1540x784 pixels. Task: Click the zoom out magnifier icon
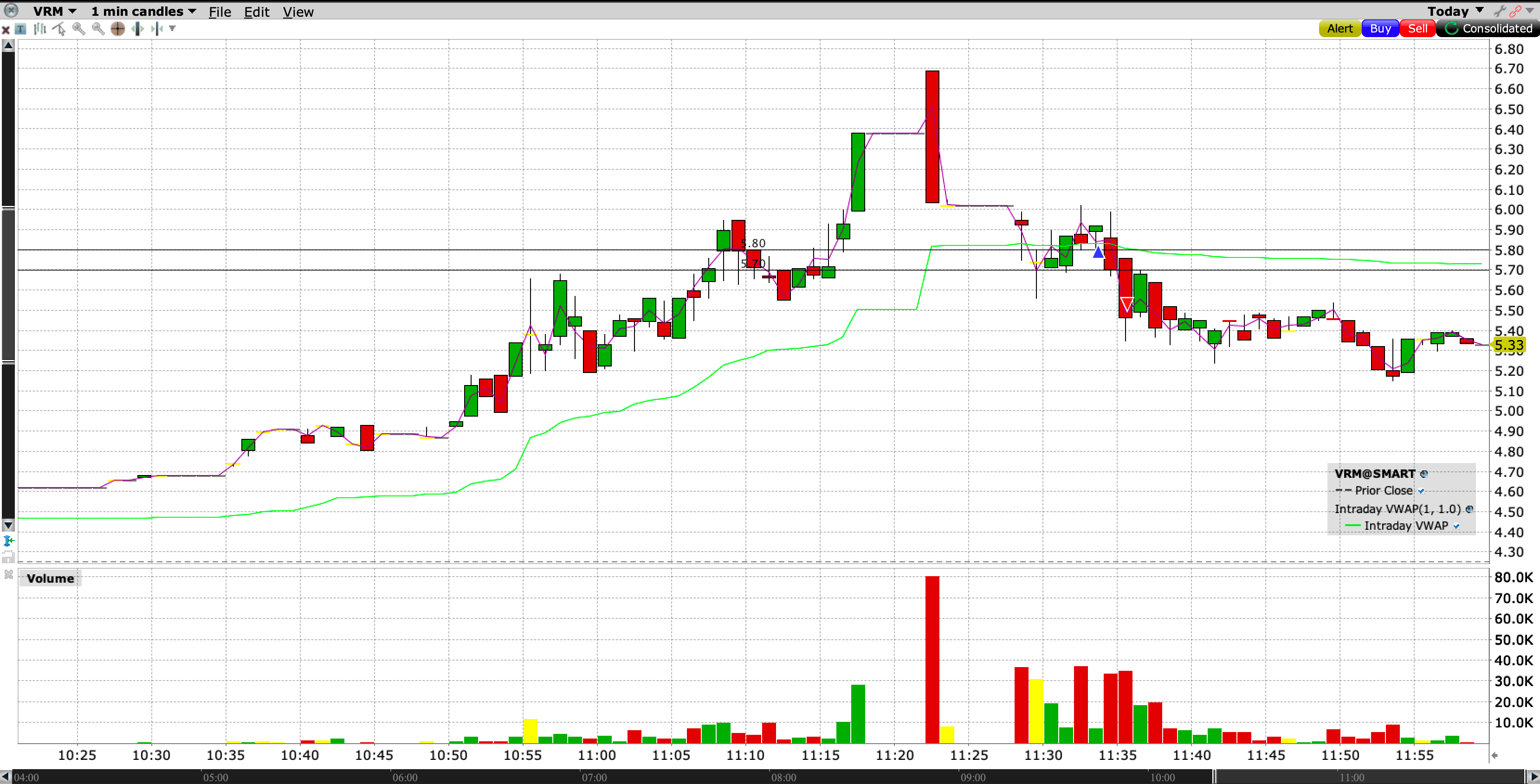click(98, 29)
